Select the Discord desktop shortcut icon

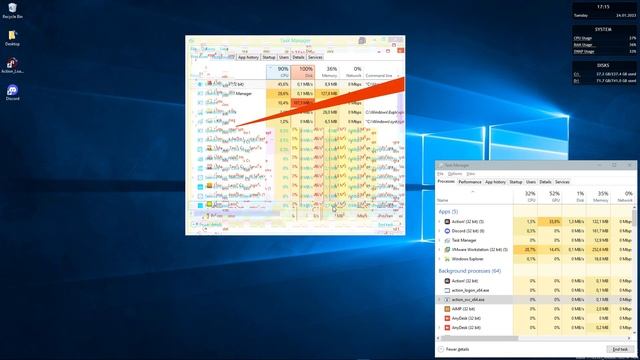click(x=12, y=93)
